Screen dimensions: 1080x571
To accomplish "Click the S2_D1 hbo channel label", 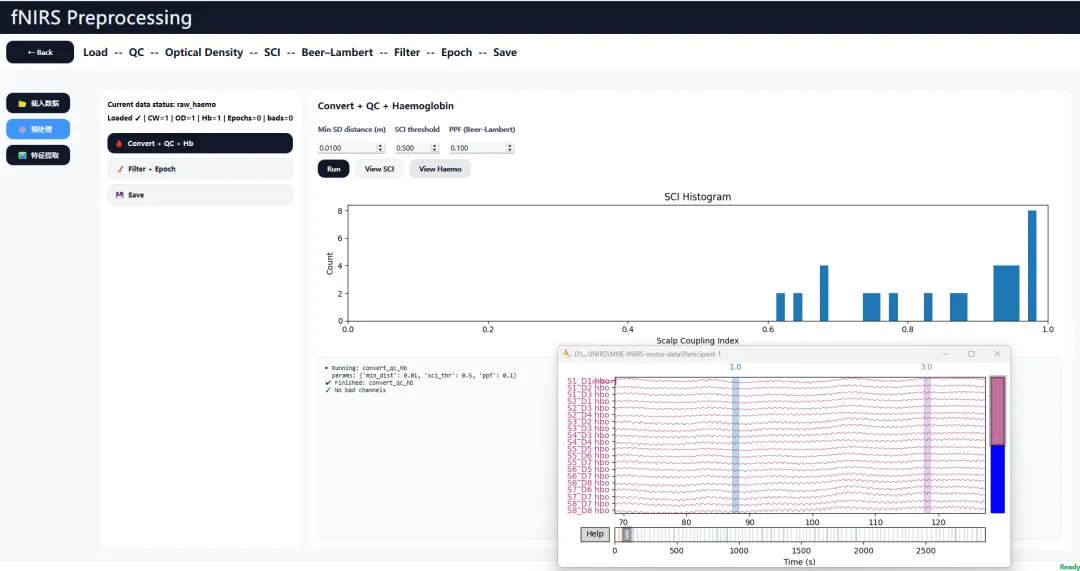I will [588, 401].
